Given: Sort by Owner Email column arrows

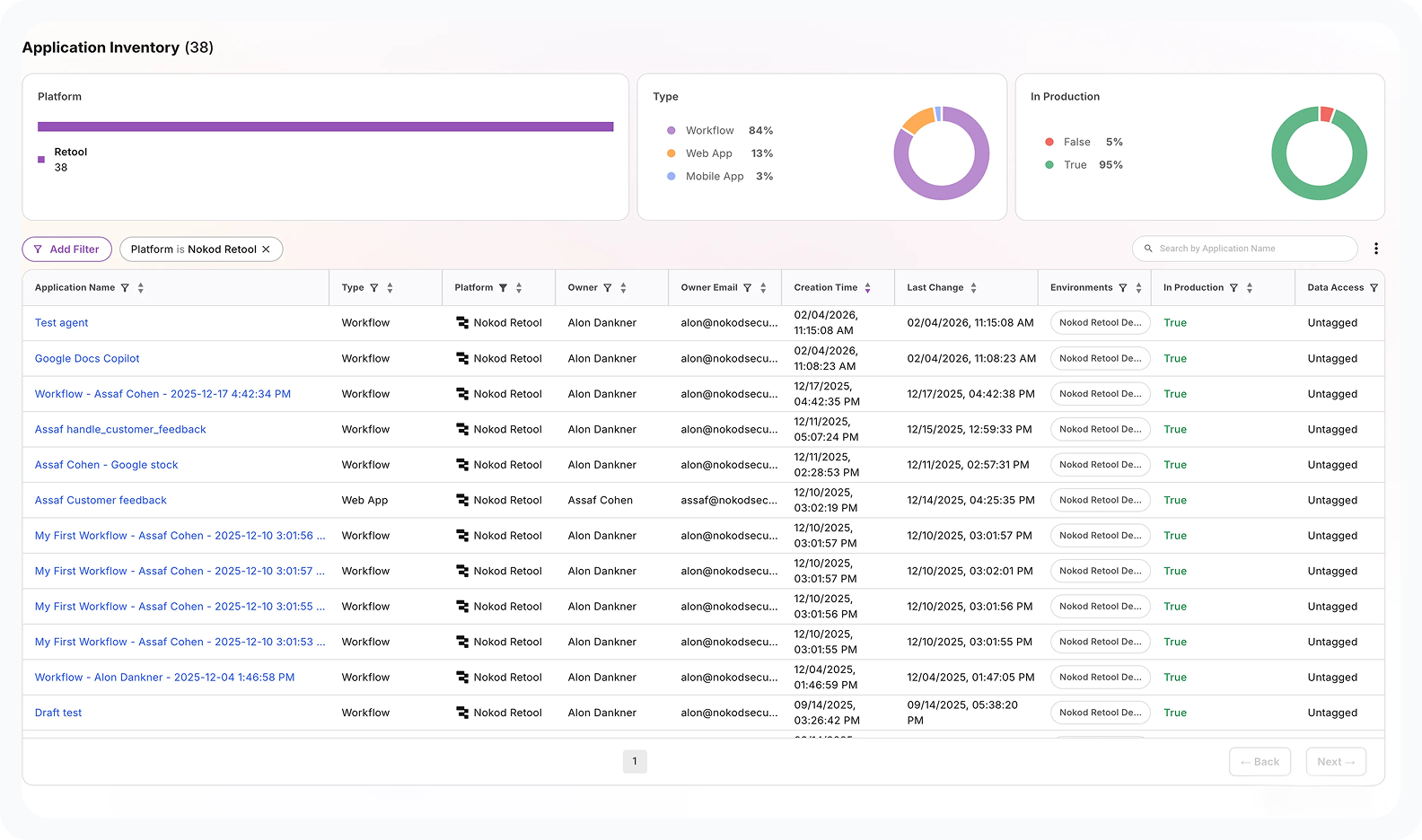Looking at the screenshot, I should click(x=763, y=288).
